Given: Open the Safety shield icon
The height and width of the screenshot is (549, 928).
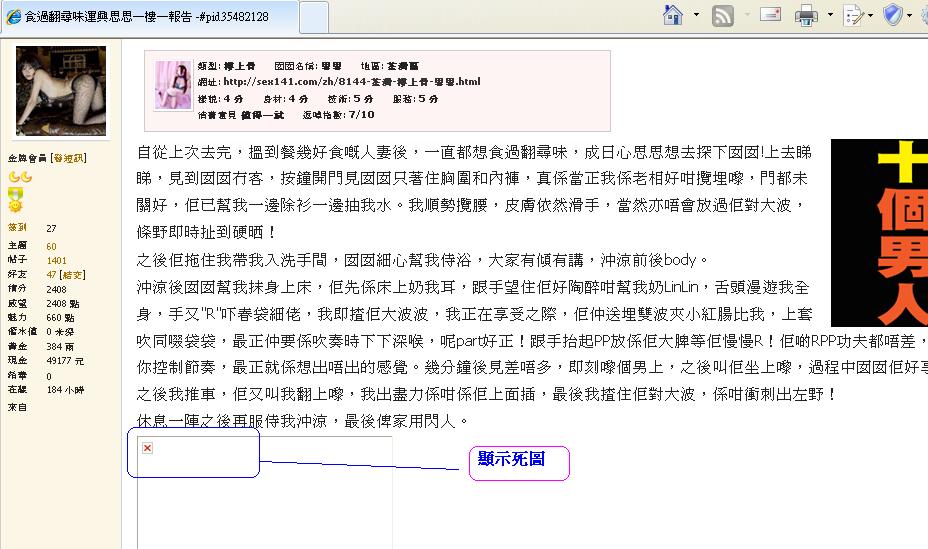Looking at the screenshot, I should pos(893,14).
